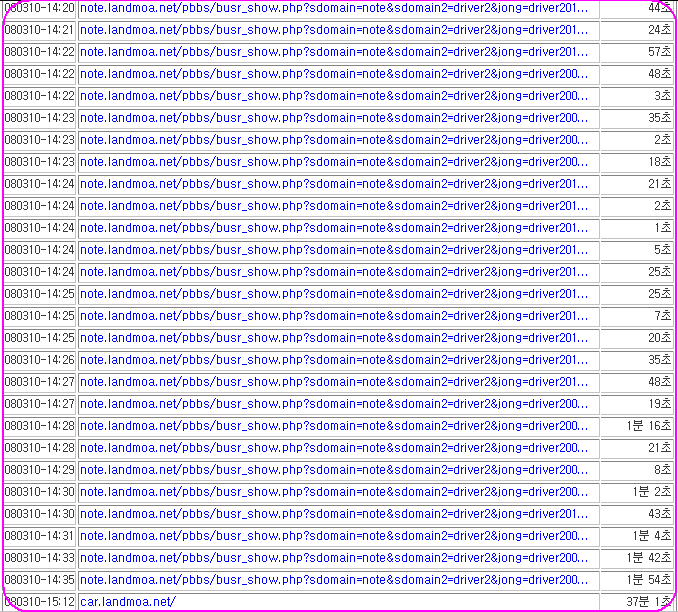Open the busr_show.php link lasting 18초
This screenshot has width=678, height=612.
[334, 162]
